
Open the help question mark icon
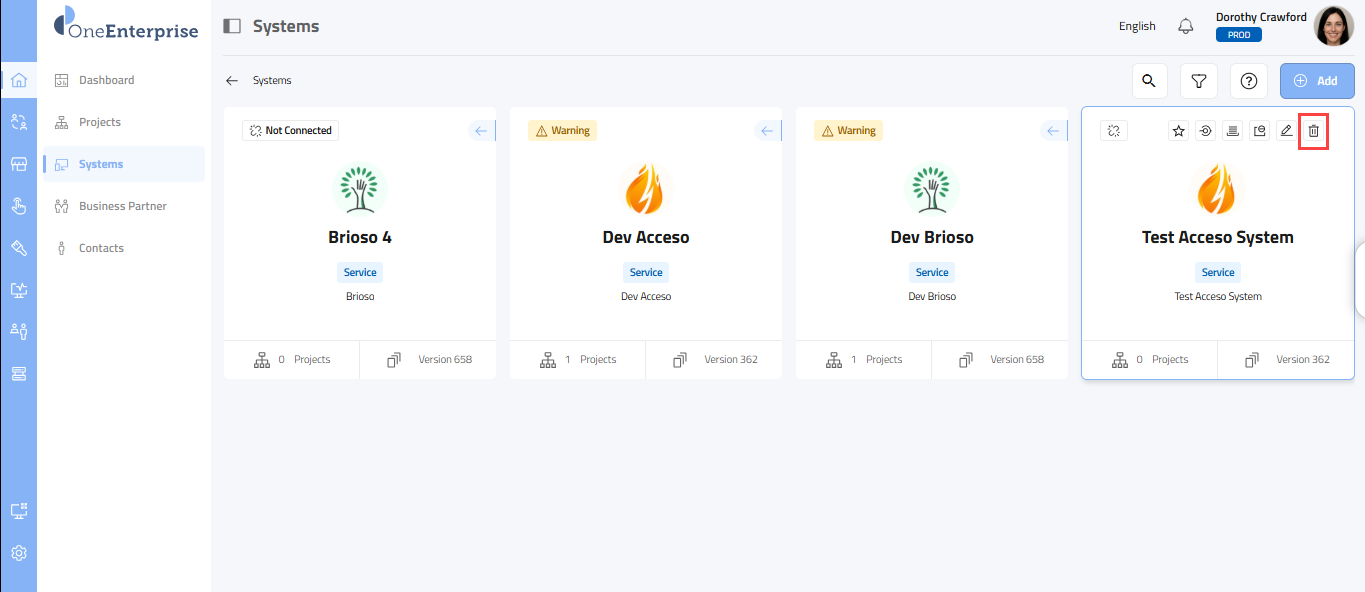point(1248,81)
